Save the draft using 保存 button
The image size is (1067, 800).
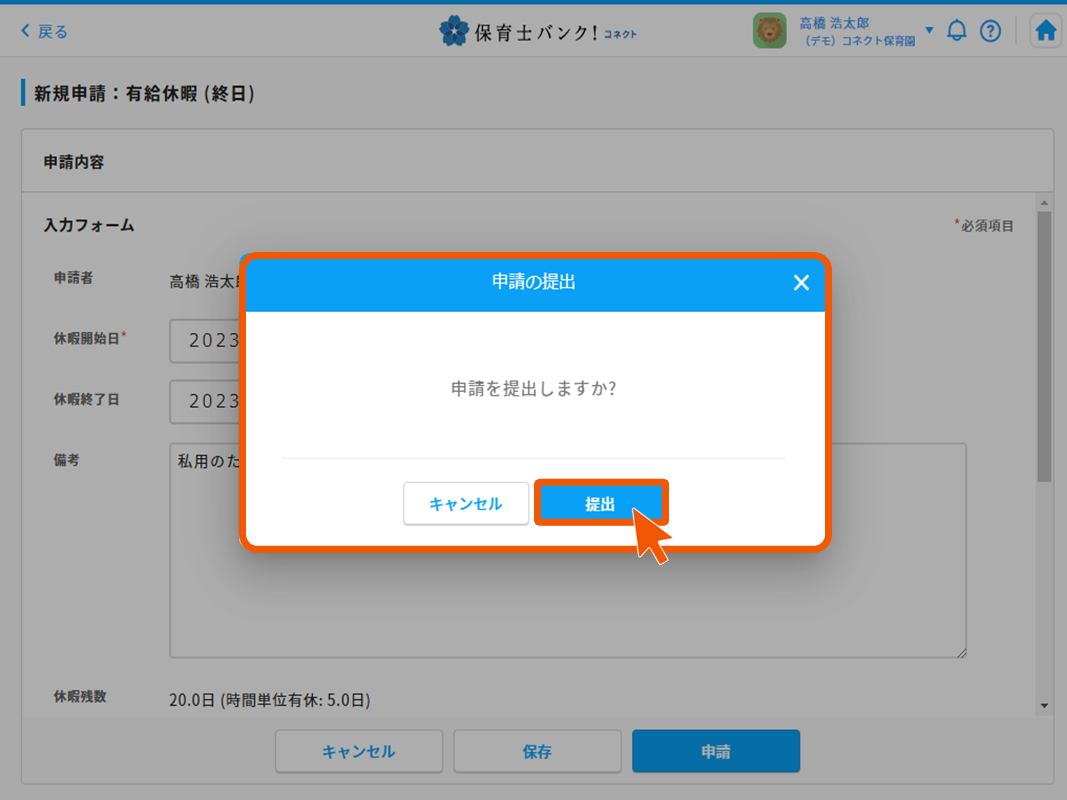(x=537, y=751)
